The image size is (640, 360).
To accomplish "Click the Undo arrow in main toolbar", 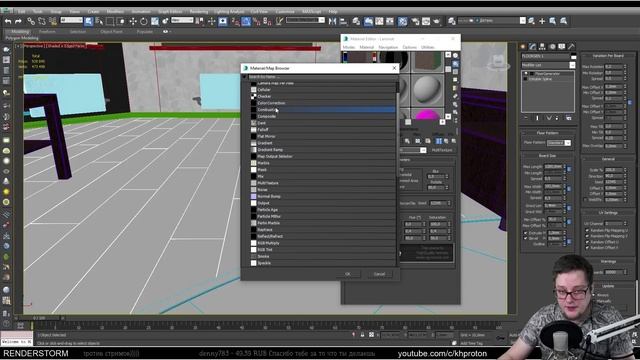I will point(8,21).
